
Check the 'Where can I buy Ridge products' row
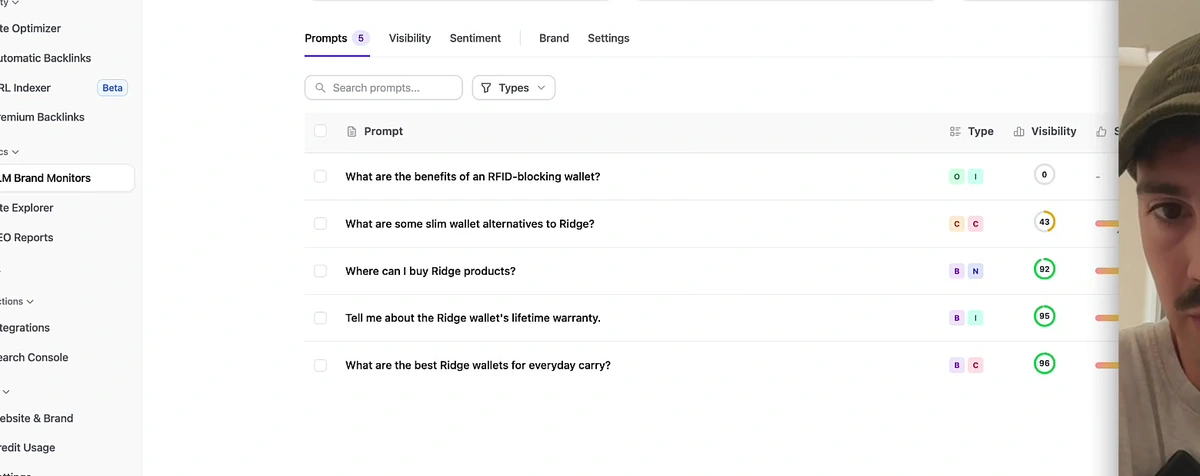pyautogui.click(x=320, y=271)
